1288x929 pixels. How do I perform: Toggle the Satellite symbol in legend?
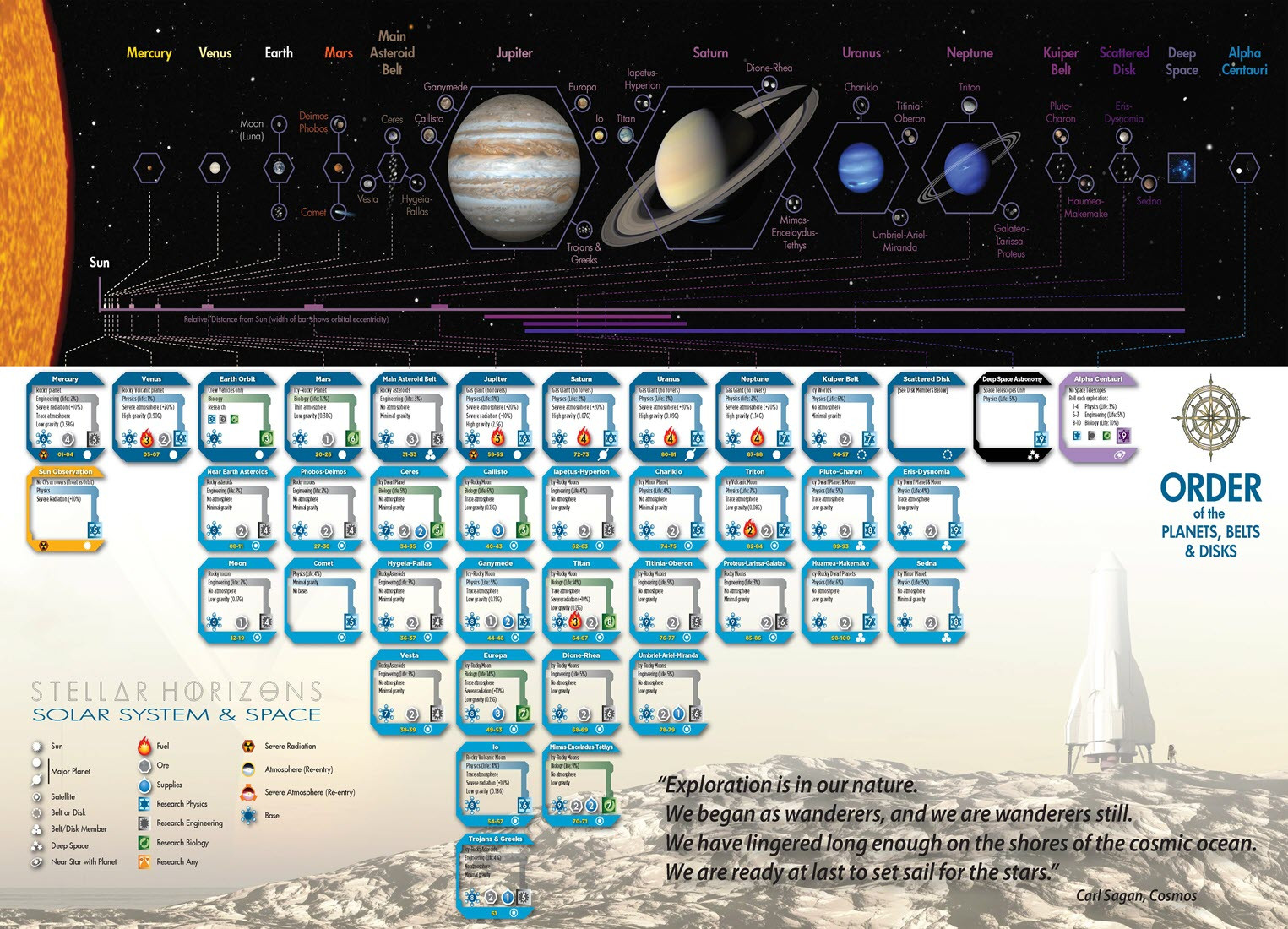click(x=38, y=796)
